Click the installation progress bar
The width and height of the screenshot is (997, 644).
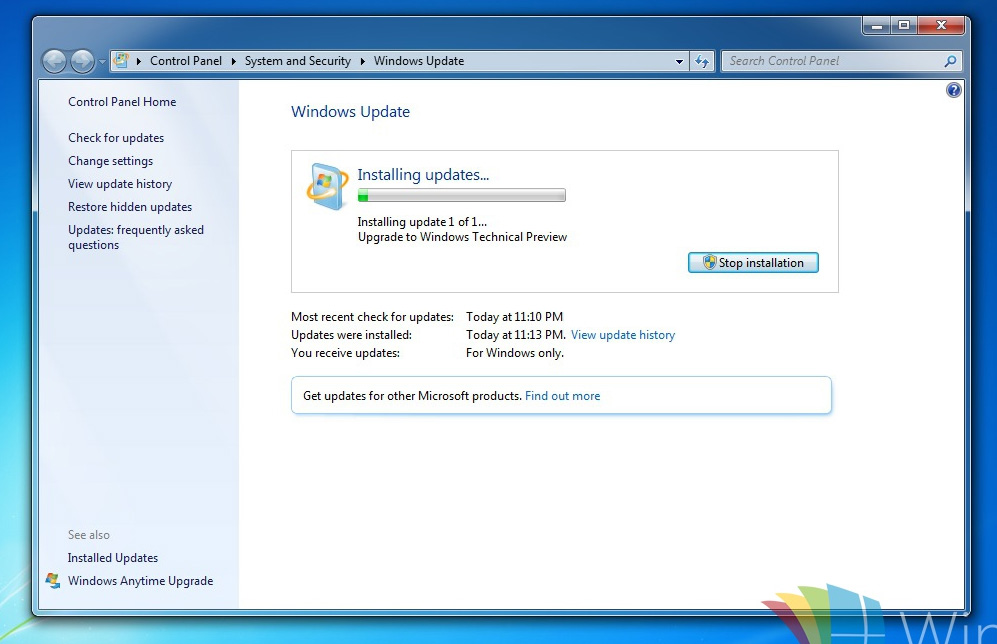click(x=462, y=196)
